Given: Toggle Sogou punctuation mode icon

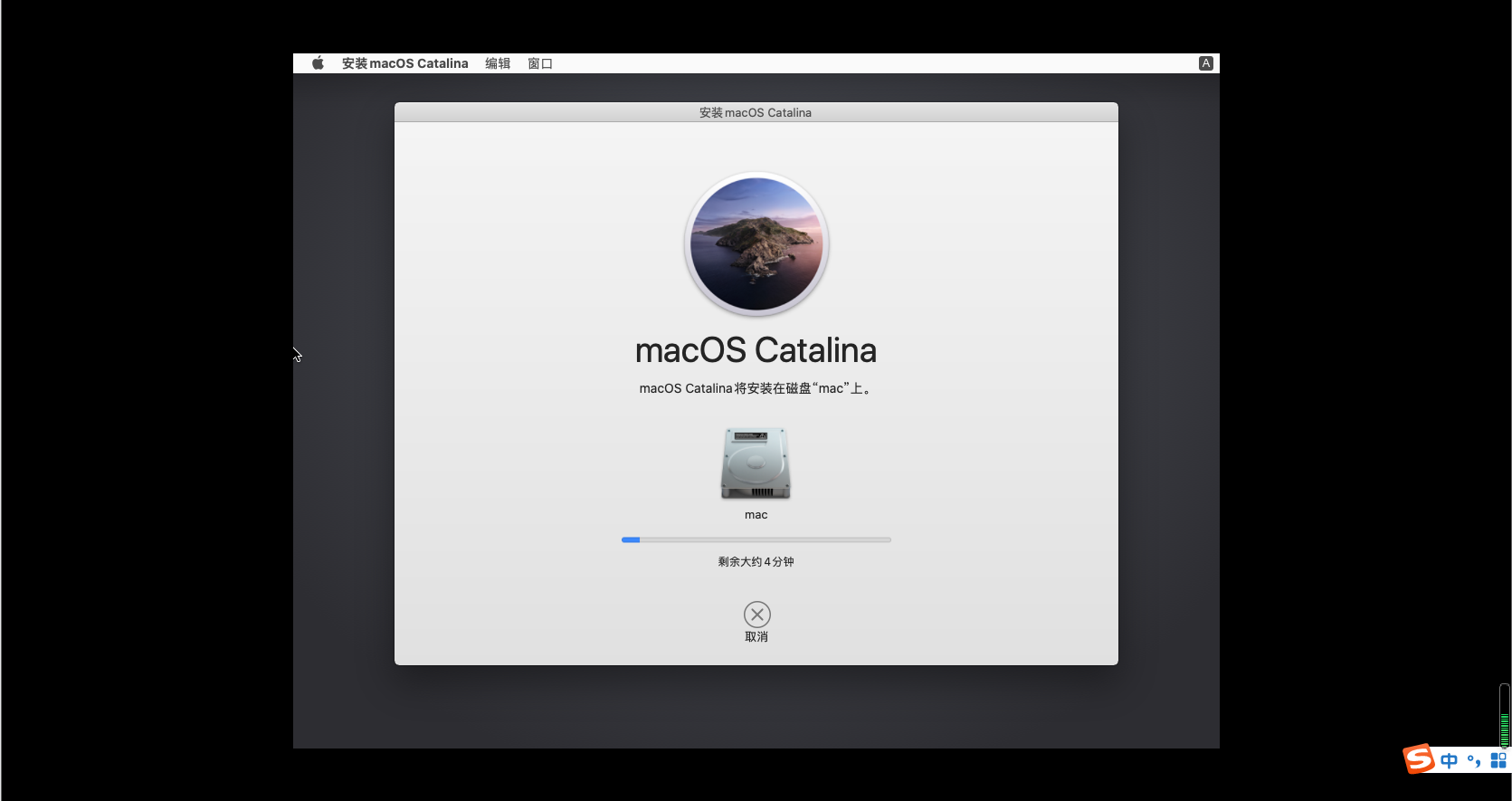Looking at the screenshot, I should click(x=1474, y=761).
